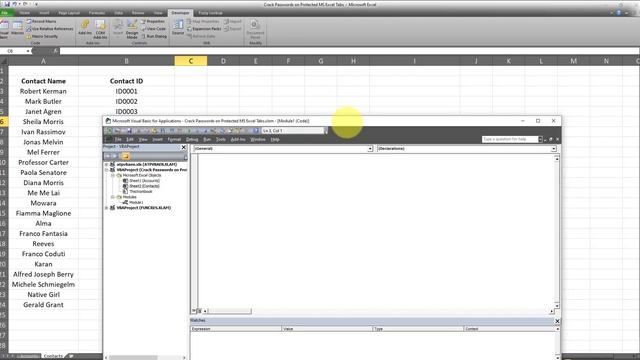
Task: Click the VBA toolbar Save icon
Action: point(129,131)
